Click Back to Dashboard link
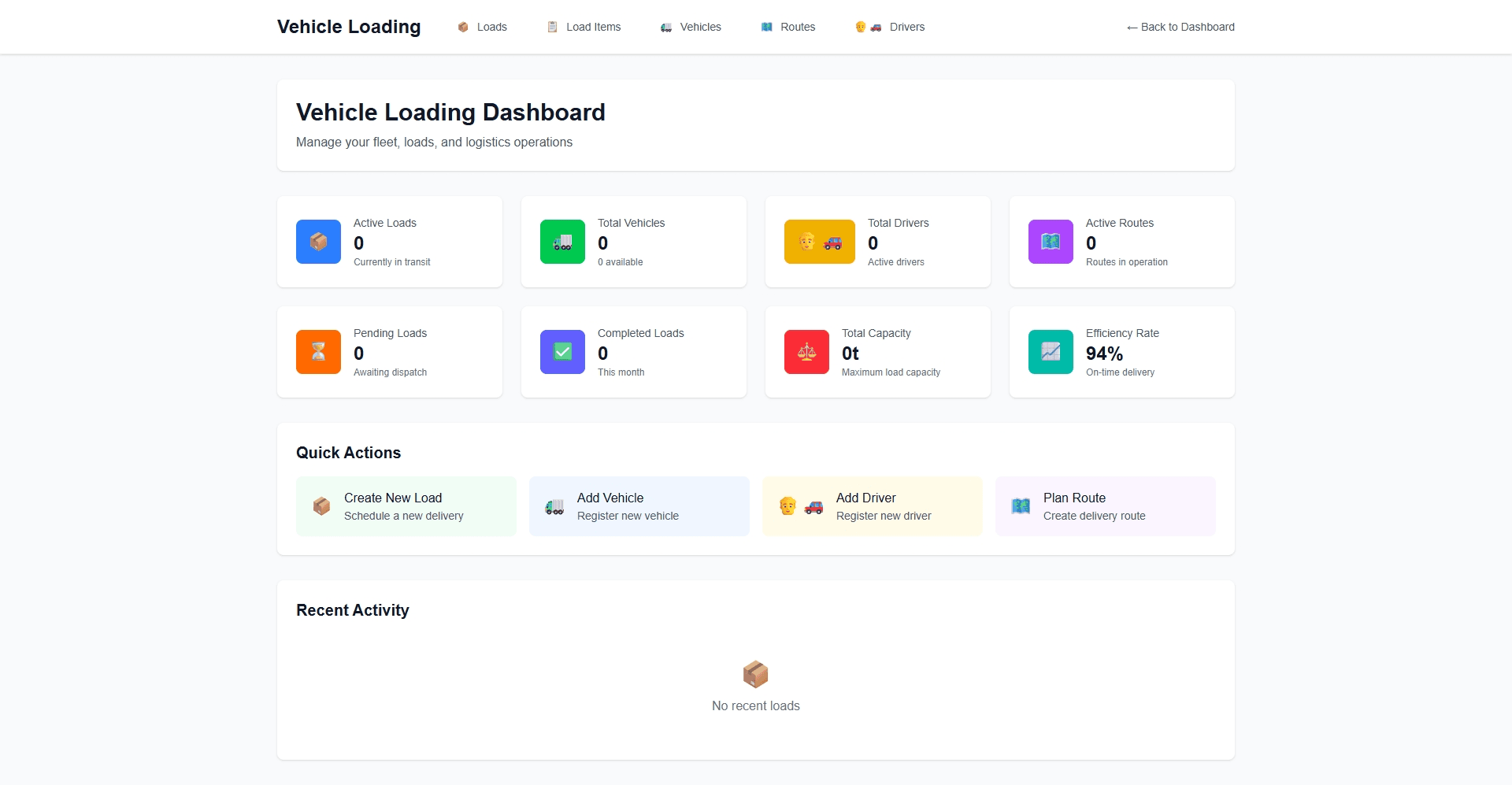1512x785 pixels. point(1180,27)
